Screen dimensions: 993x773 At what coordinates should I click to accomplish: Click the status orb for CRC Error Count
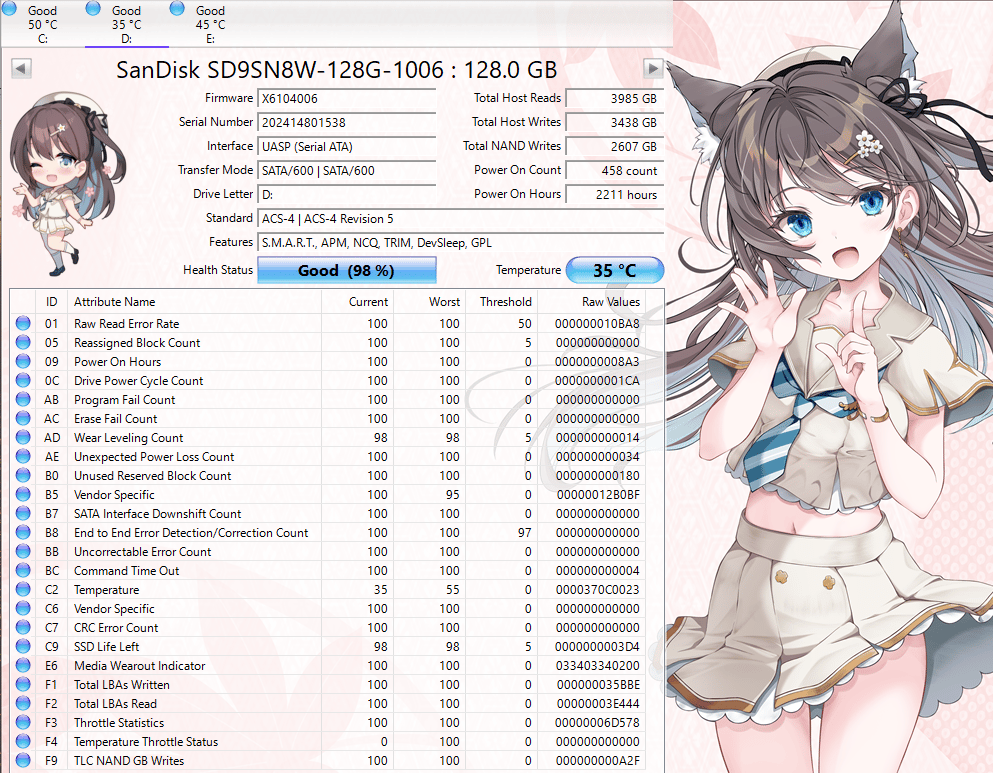[x=23, y=627]
